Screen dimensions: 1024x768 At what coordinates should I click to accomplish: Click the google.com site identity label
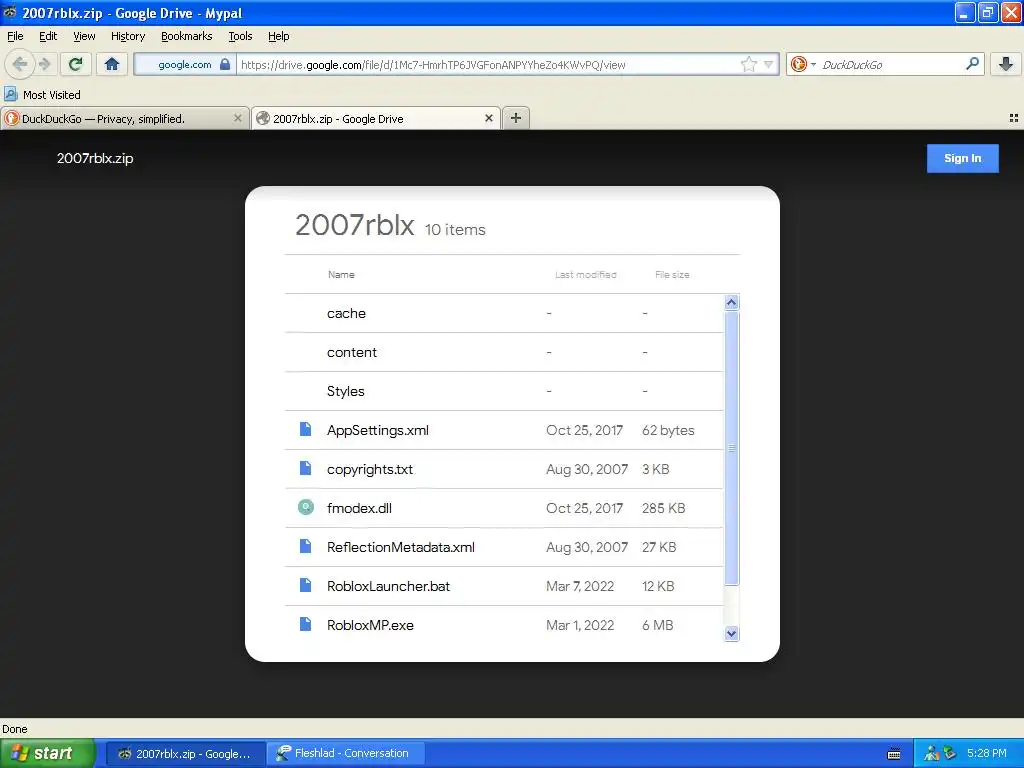185,64
